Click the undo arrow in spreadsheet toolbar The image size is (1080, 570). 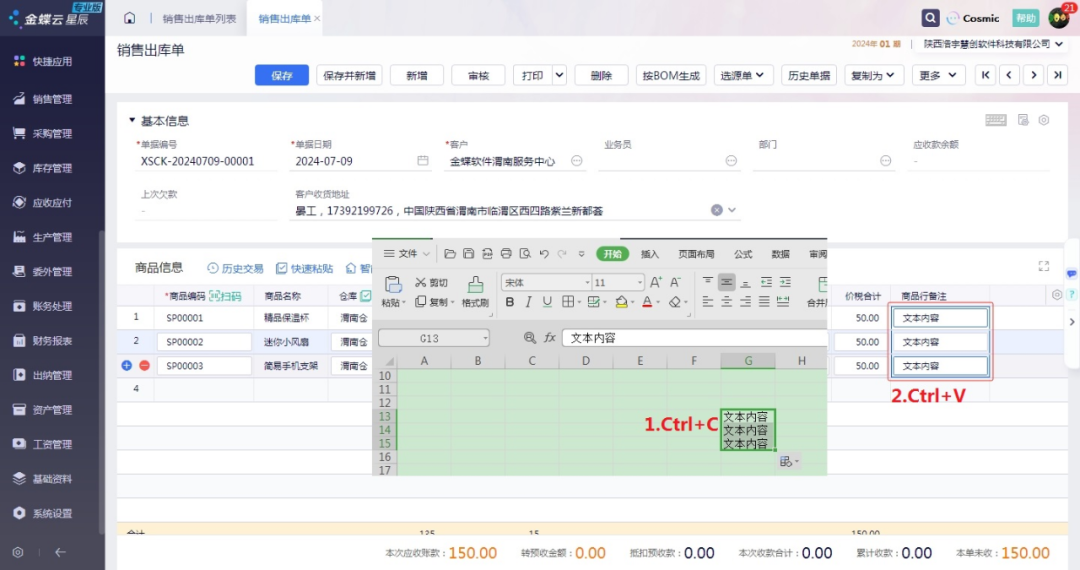point(544,254)
